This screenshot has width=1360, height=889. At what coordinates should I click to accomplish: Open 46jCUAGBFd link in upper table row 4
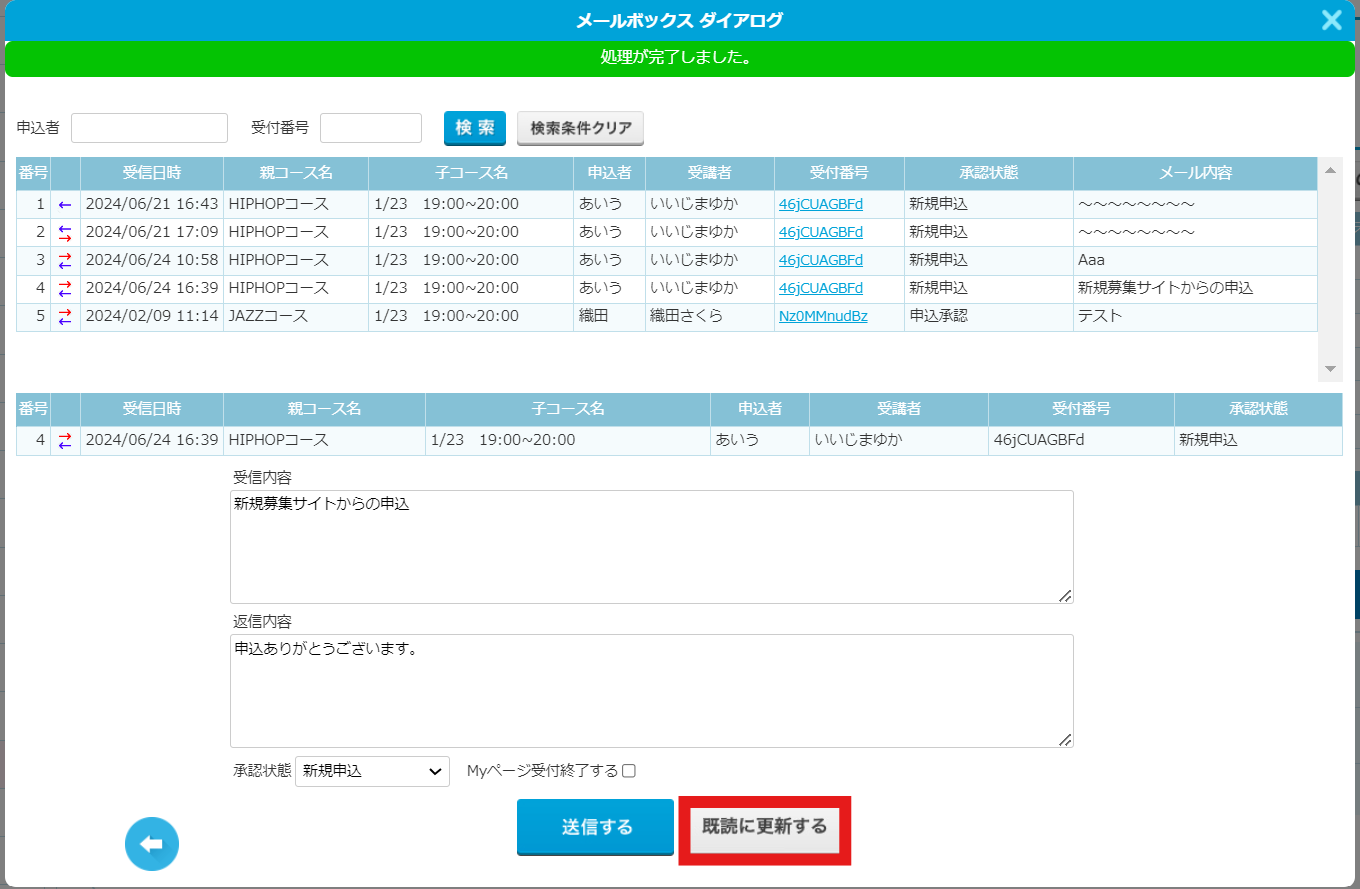(820, 288)
